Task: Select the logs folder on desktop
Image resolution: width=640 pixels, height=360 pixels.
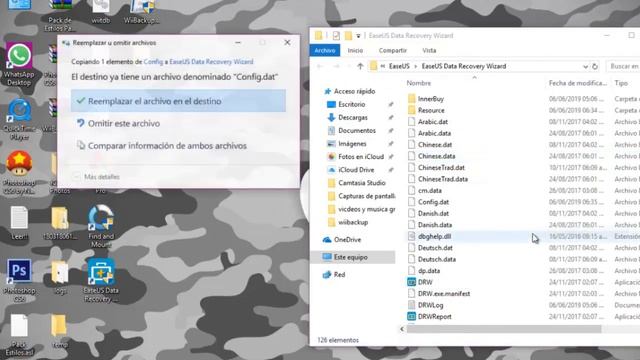Action: click(60, 277)
